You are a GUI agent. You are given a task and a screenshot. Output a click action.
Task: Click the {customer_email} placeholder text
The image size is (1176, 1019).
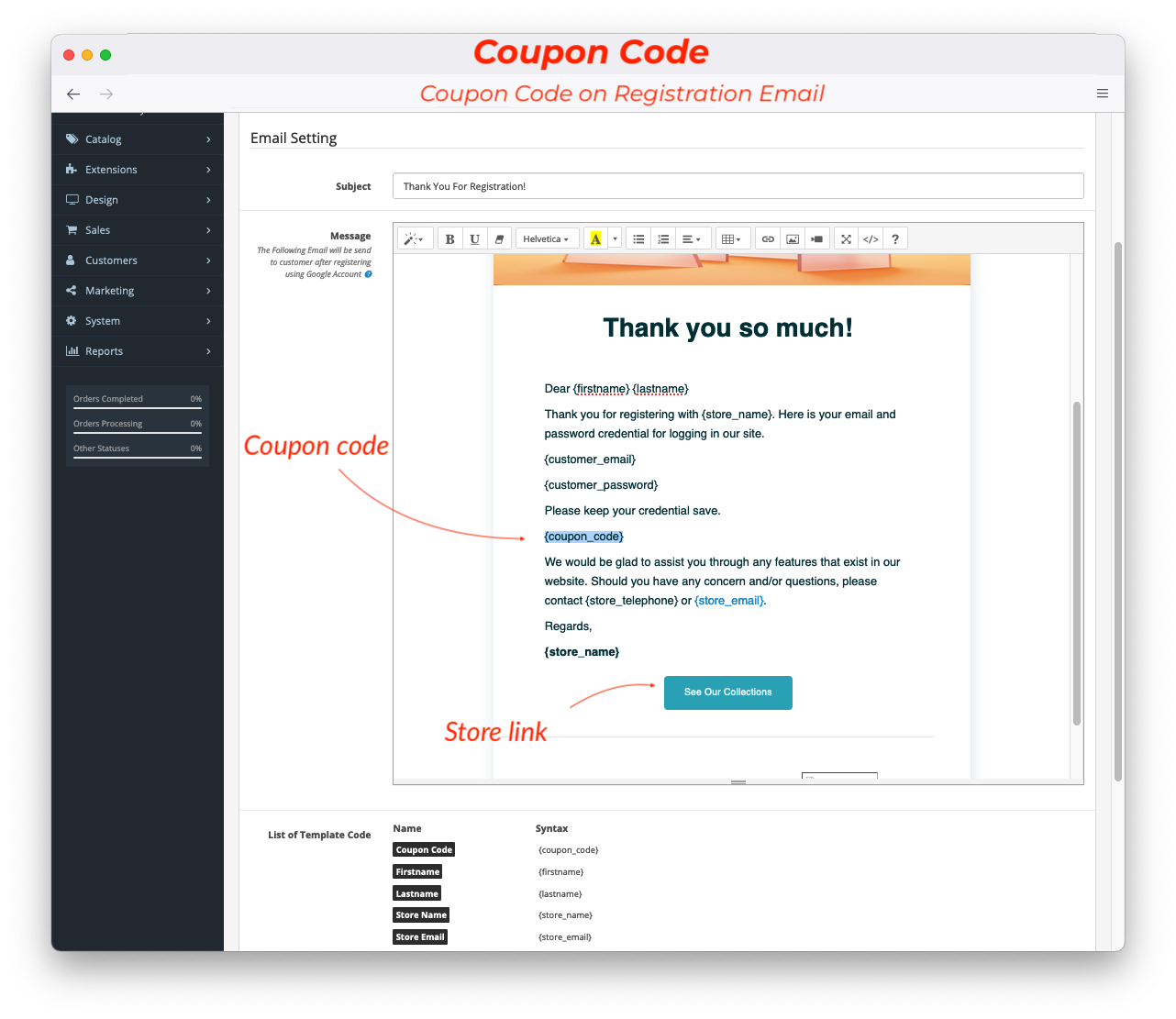click(x=590, y=460)
